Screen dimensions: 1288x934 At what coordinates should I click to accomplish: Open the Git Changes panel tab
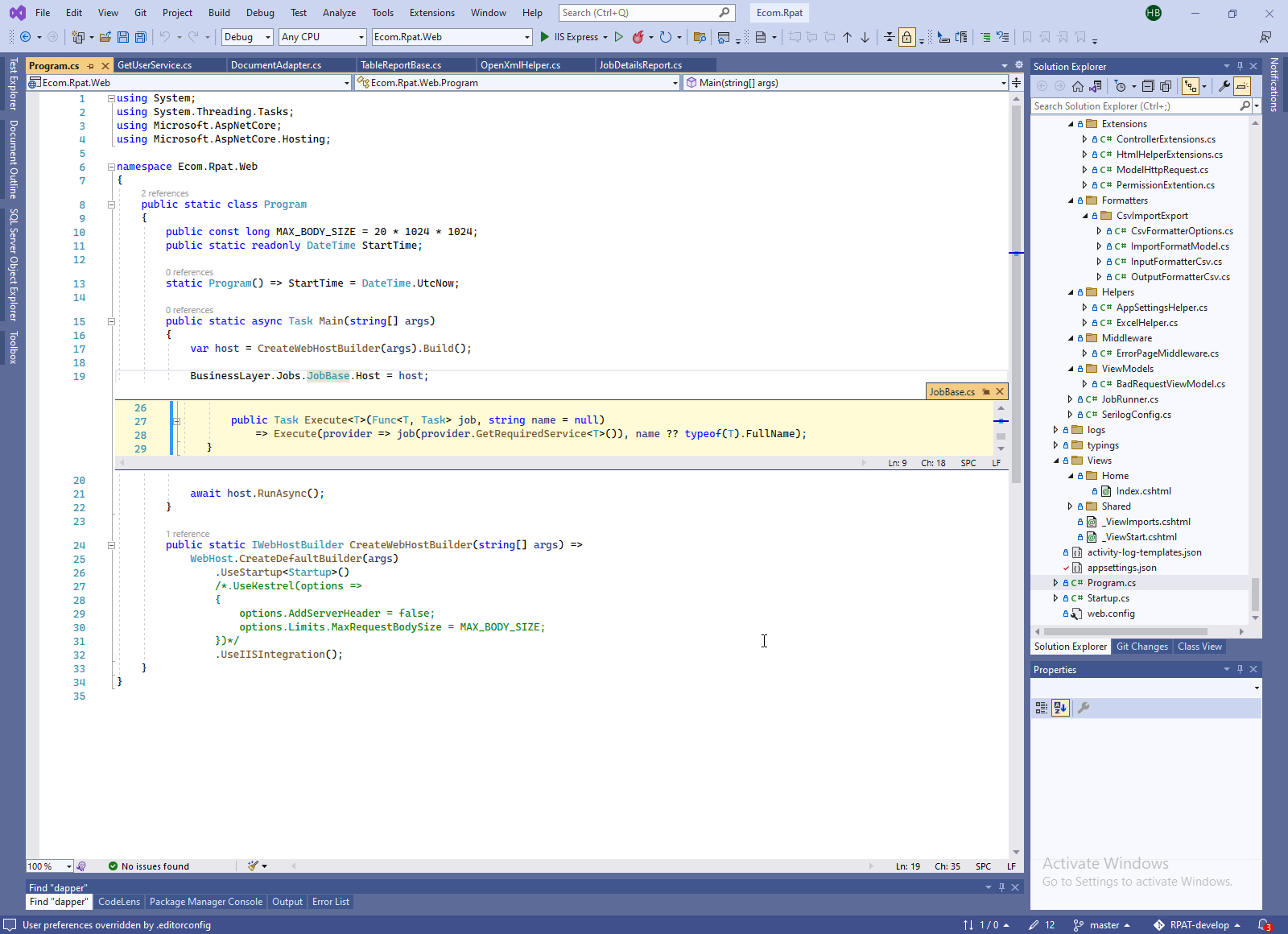point(1141,647)
